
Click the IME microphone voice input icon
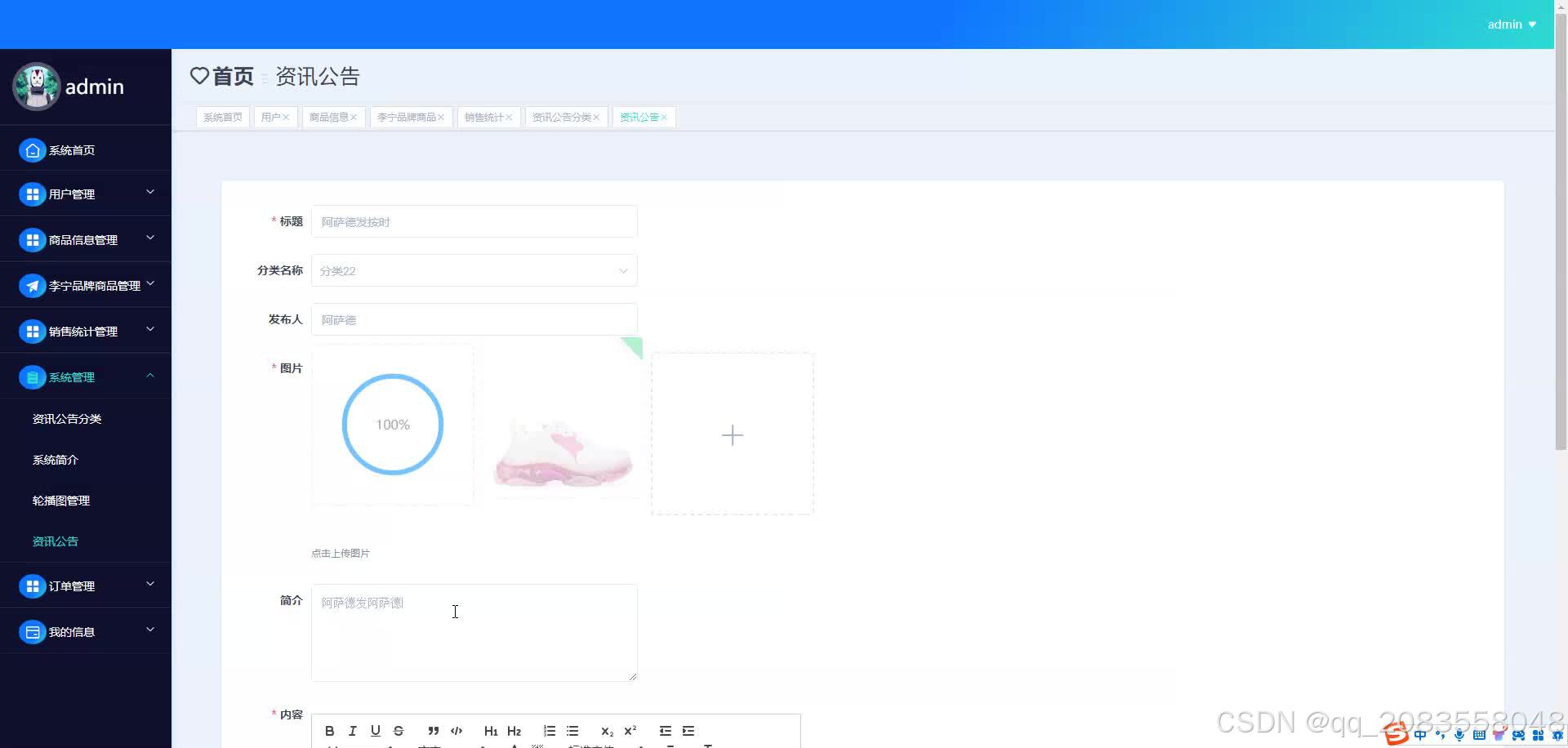1459,736
